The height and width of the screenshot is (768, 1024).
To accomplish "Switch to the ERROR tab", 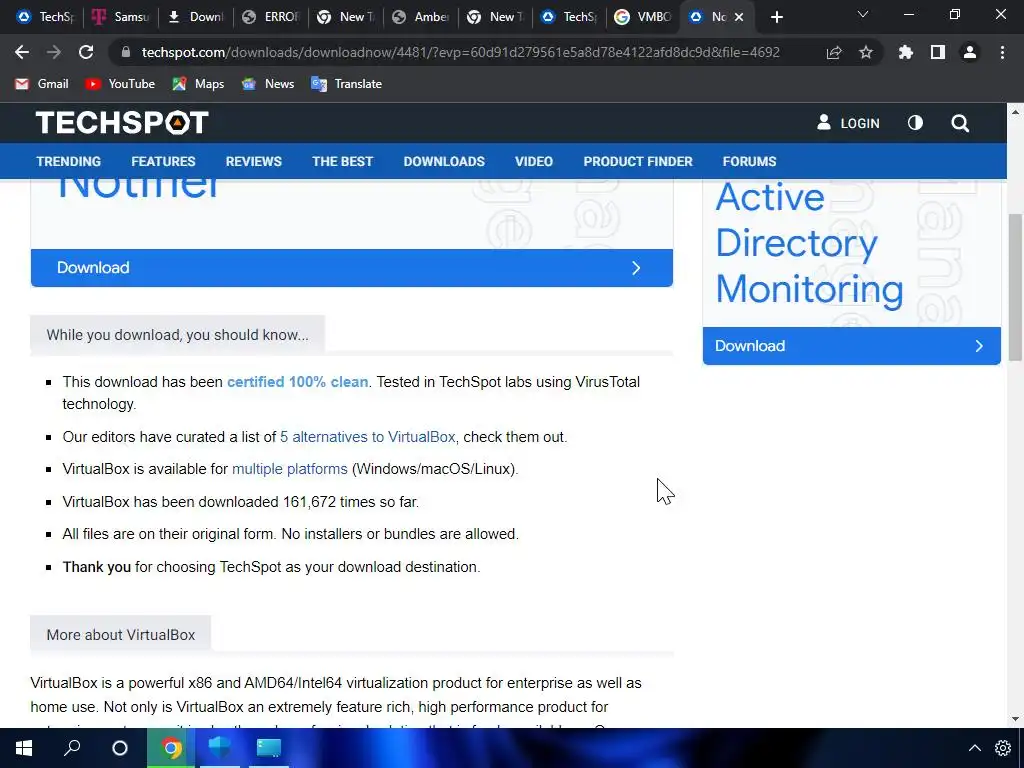I will (270, 17).
